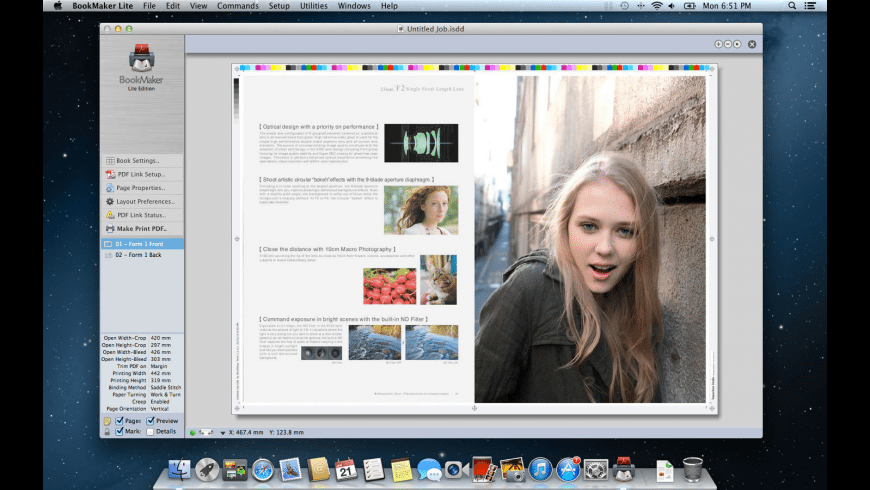The height and width of the screenshot is (490, 870).
Task: Click the zoom in circle button in preview header
Action: pyautogui.click(x=718, y=44)
